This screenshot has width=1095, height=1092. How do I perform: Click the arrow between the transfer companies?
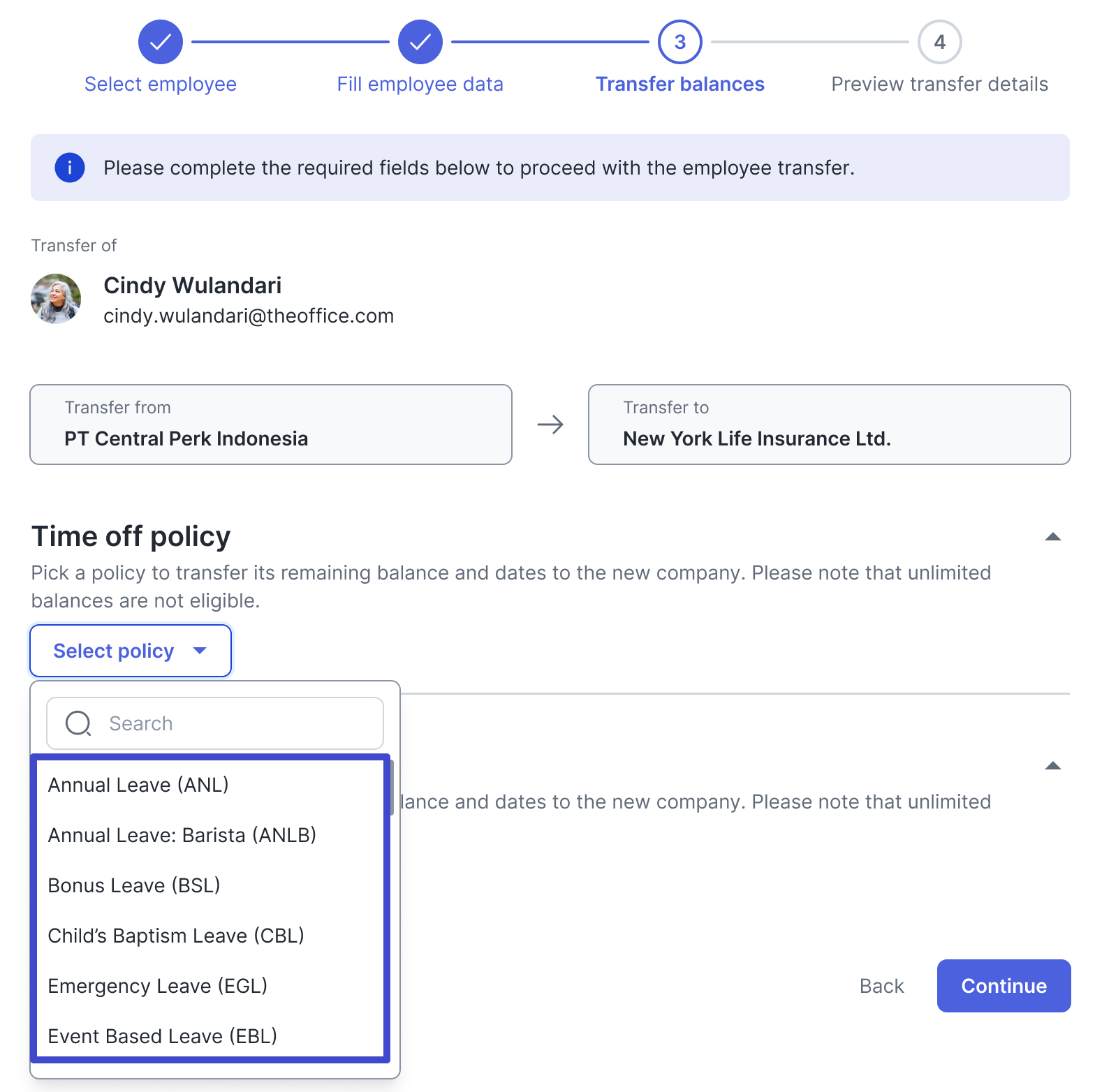pyautogui.click(x=550, y=425)
